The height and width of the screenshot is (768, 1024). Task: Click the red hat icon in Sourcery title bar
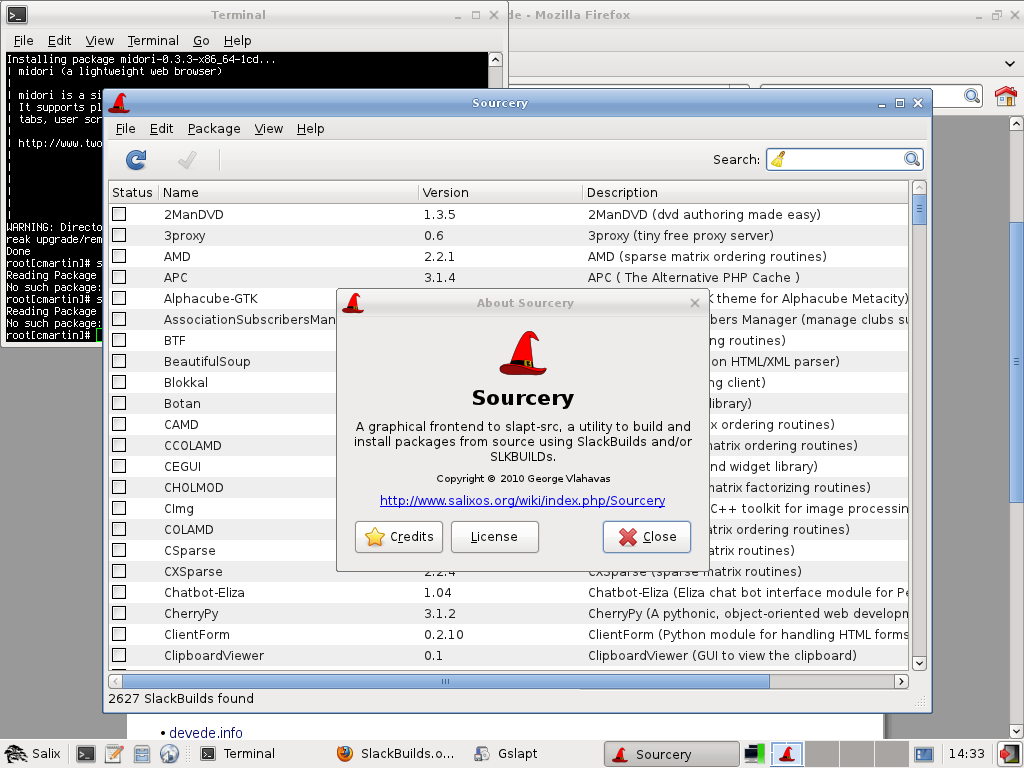(119, 103)
